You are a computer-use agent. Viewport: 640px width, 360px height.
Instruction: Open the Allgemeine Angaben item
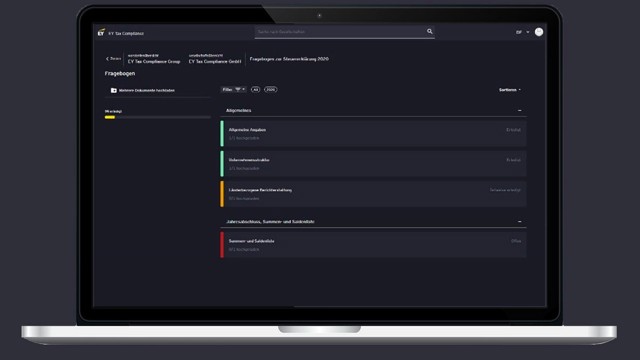click(x=373, y=133)
